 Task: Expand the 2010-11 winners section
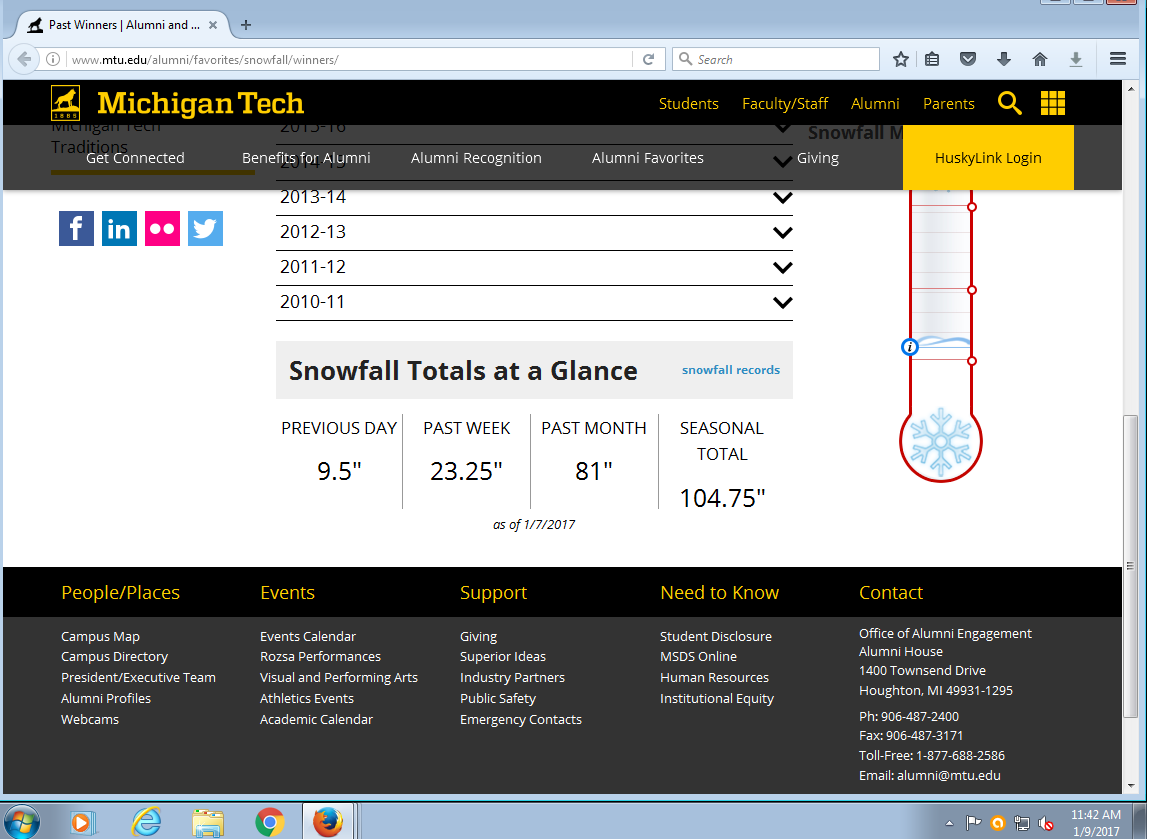(782, 303)
